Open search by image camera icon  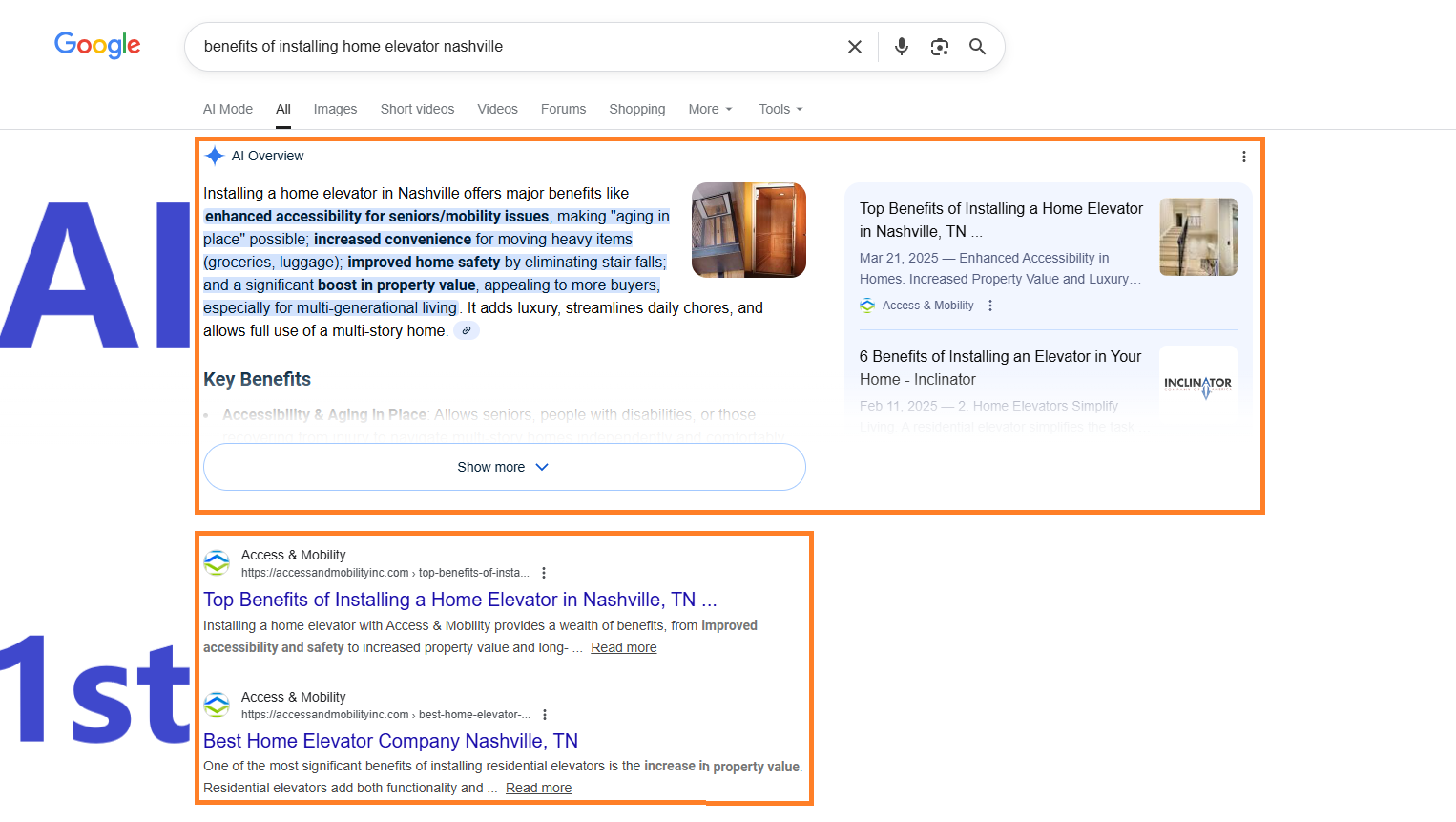(x=940, y=47)
